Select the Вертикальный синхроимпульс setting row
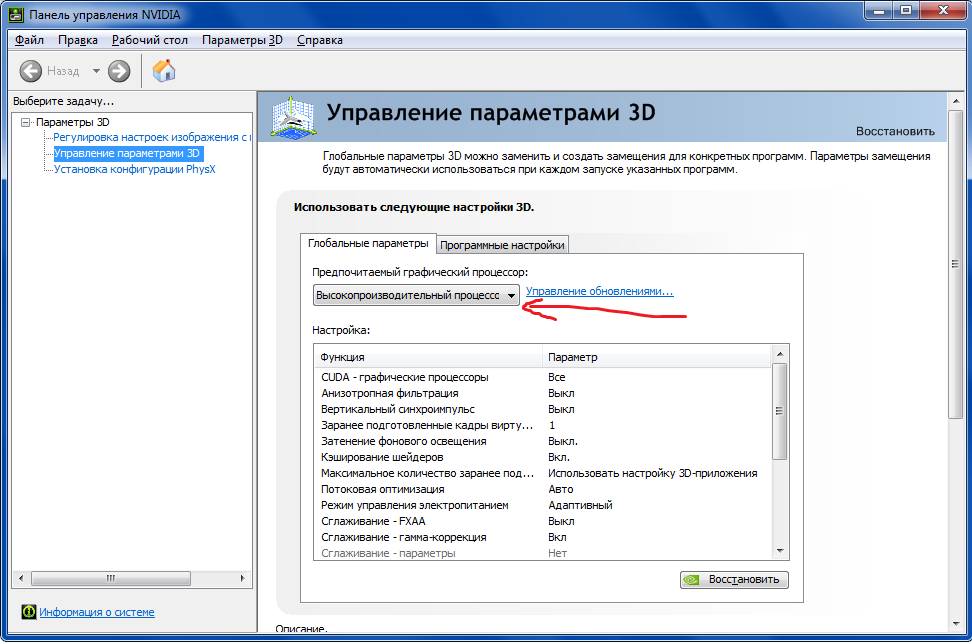The width and height of the screenshot is (972, 644). [398, 409]
